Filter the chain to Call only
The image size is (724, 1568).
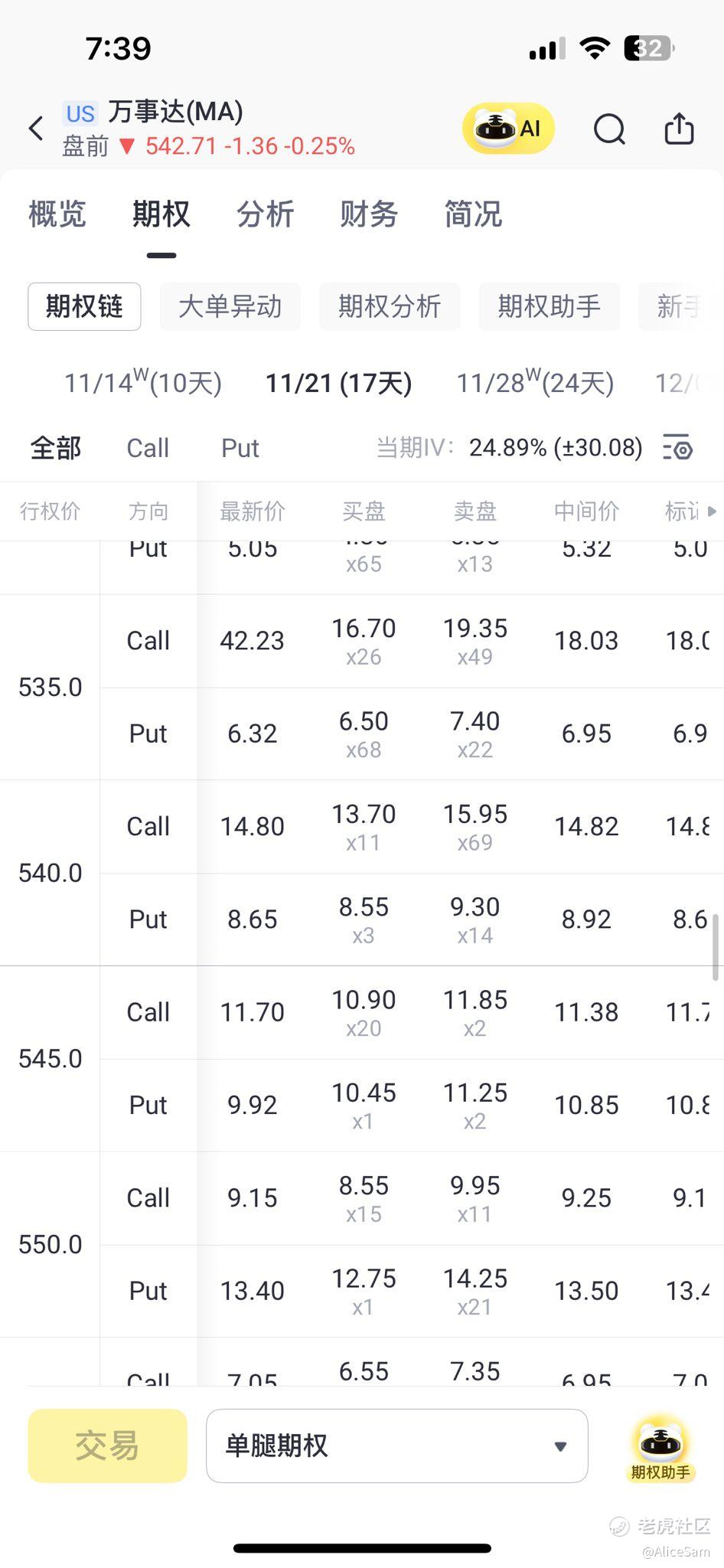click(x=148, y=448)
